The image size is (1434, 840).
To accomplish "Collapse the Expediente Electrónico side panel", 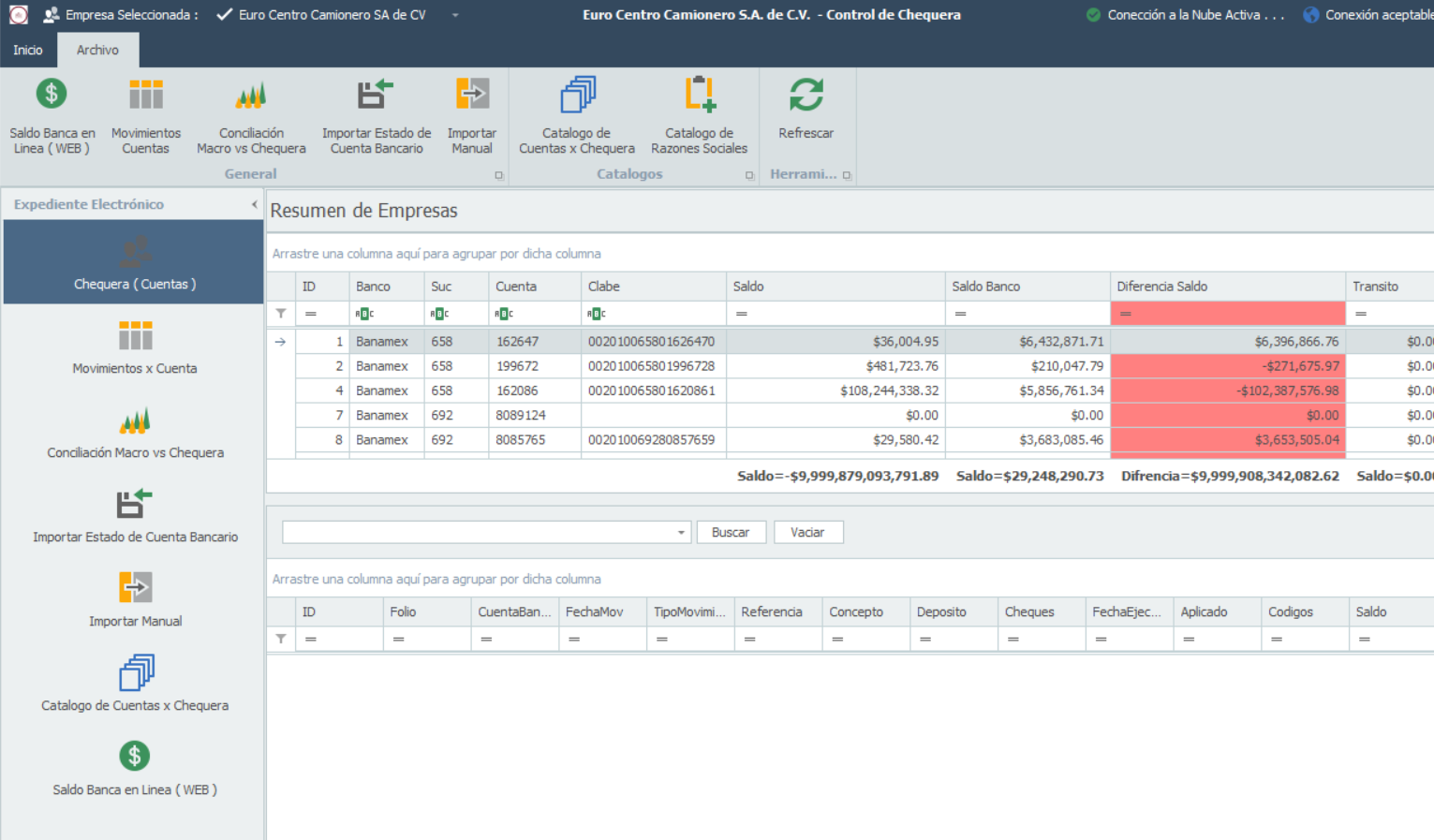I will pos(254,204).
